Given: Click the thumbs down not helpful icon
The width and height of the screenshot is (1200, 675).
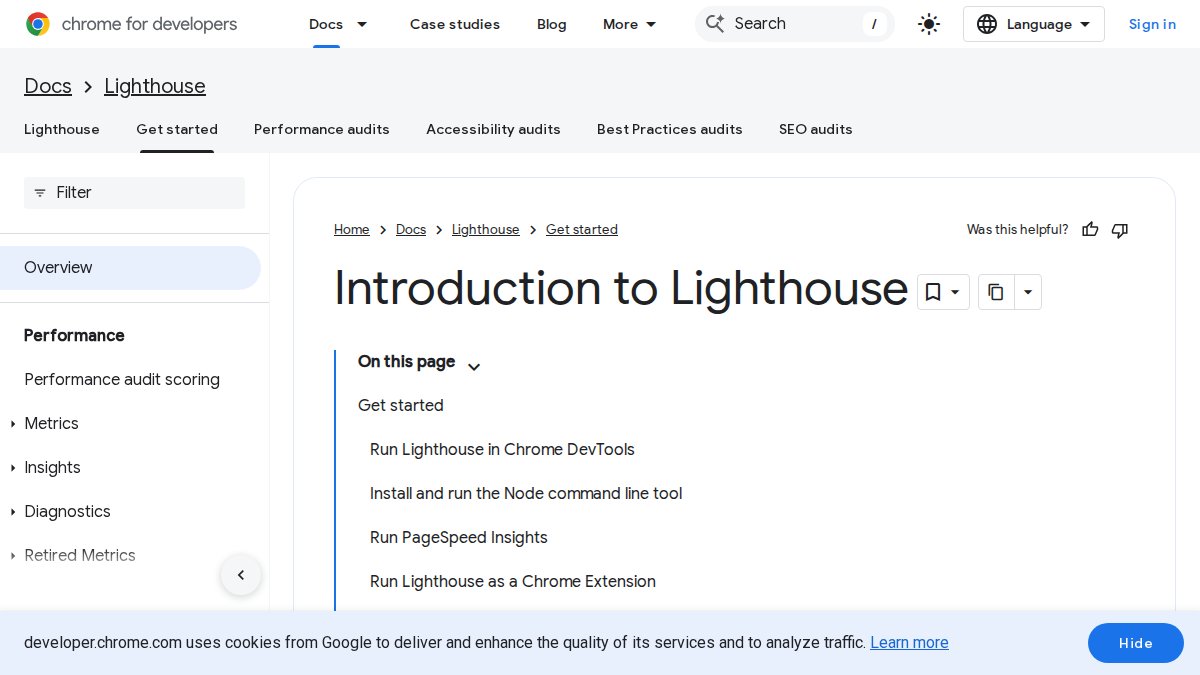Looking at the screenshot, I should click(x=1120, y=230).
